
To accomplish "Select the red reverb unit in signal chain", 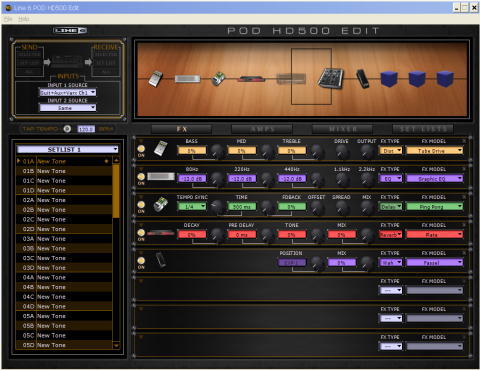I will click(x=252, y=79).
